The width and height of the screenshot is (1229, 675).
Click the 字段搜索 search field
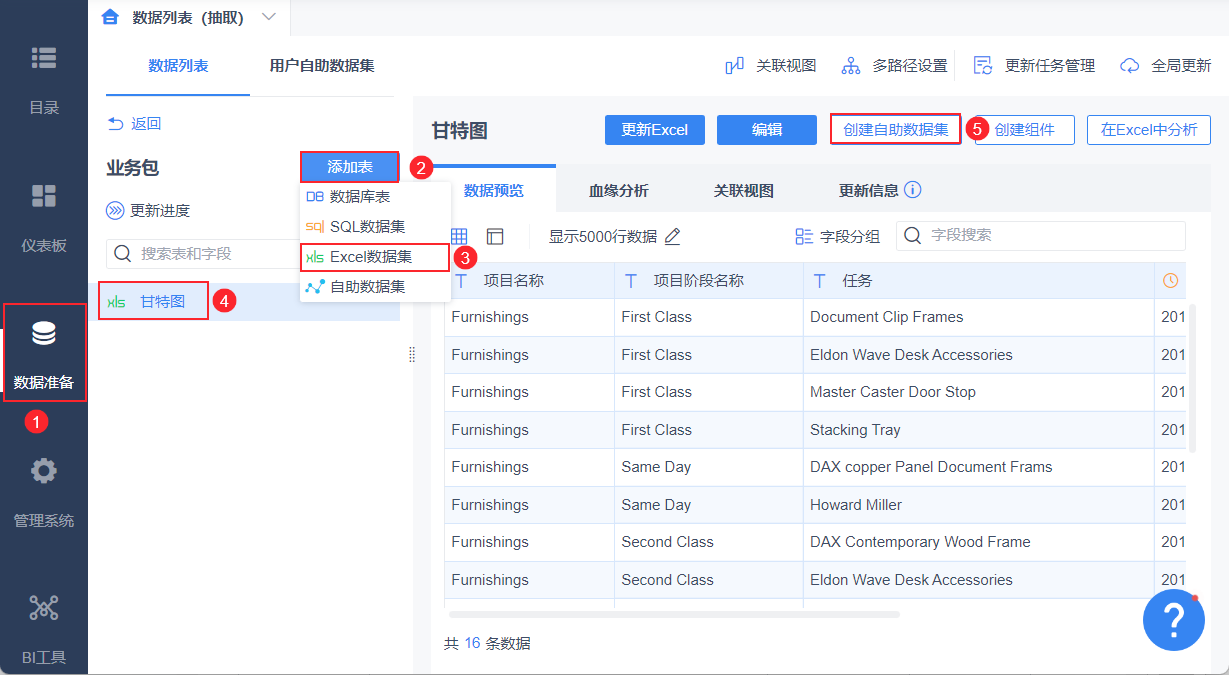coord(1040,236)
